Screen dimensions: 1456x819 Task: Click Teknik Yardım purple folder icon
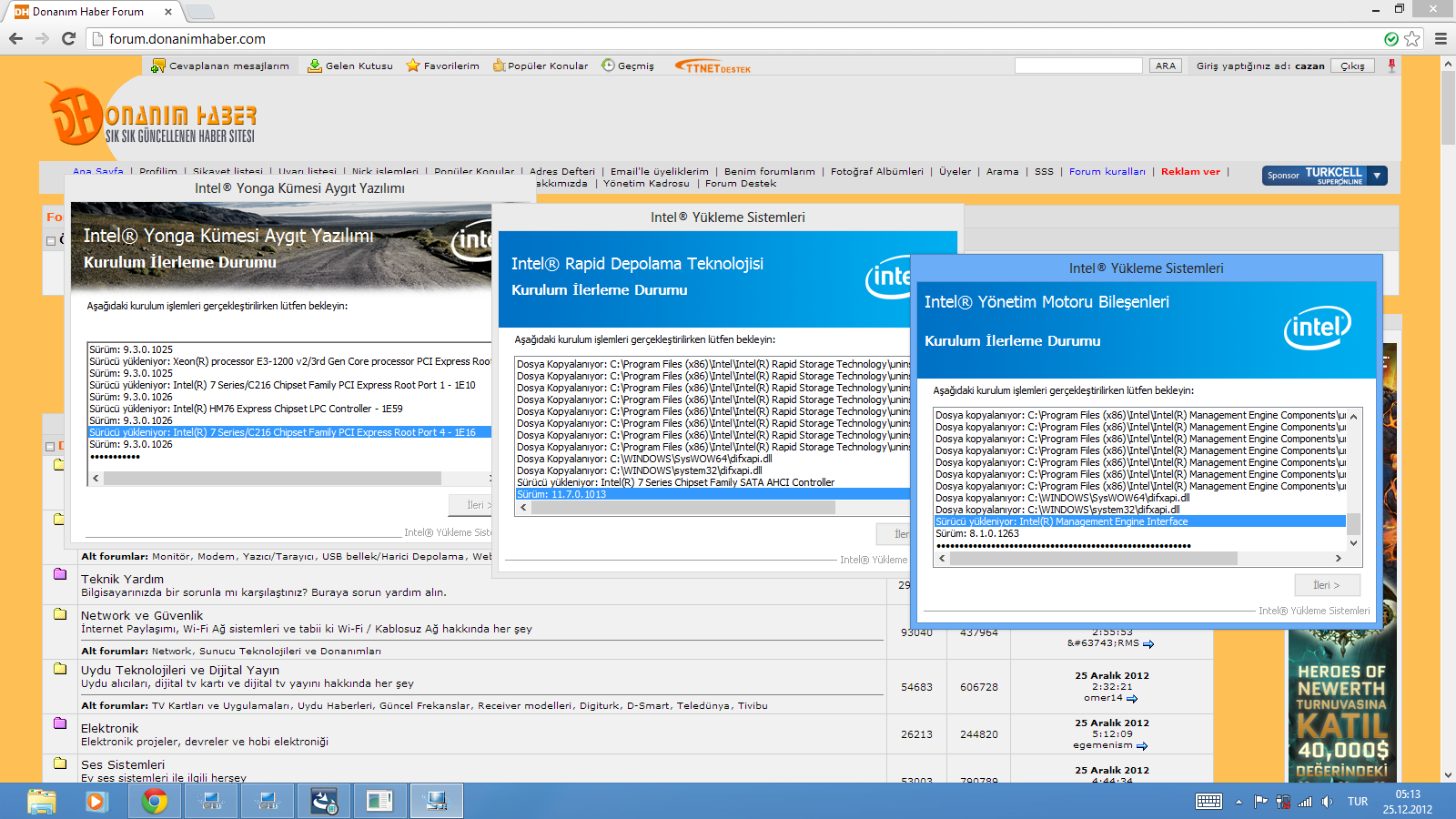(60, 573)
